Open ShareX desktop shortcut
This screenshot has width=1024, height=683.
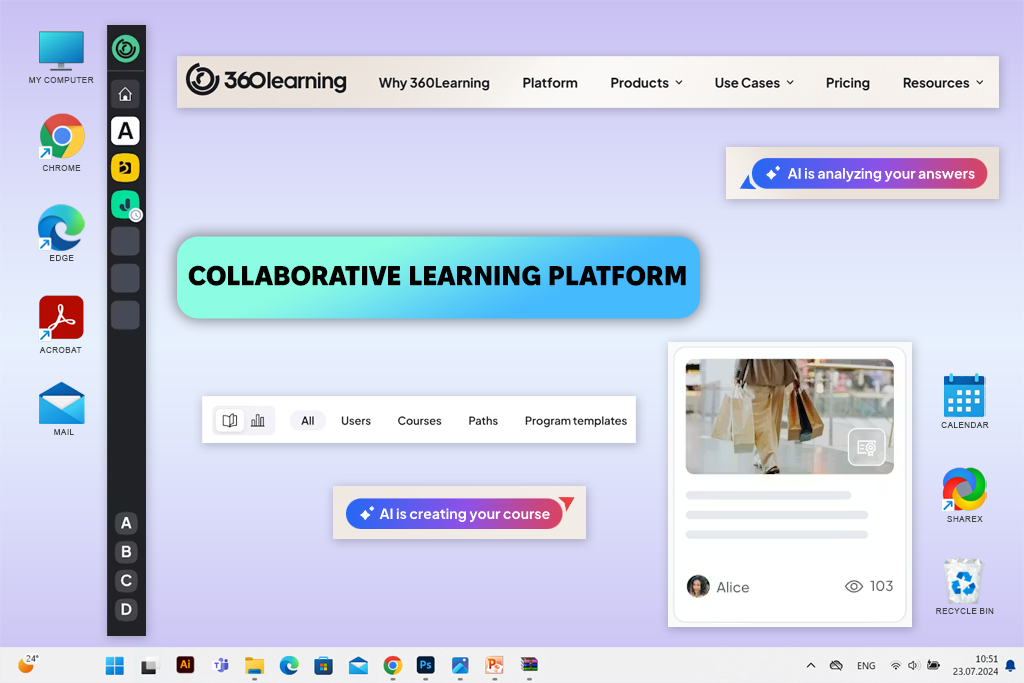pyautogui.click(x=965, y=495)
